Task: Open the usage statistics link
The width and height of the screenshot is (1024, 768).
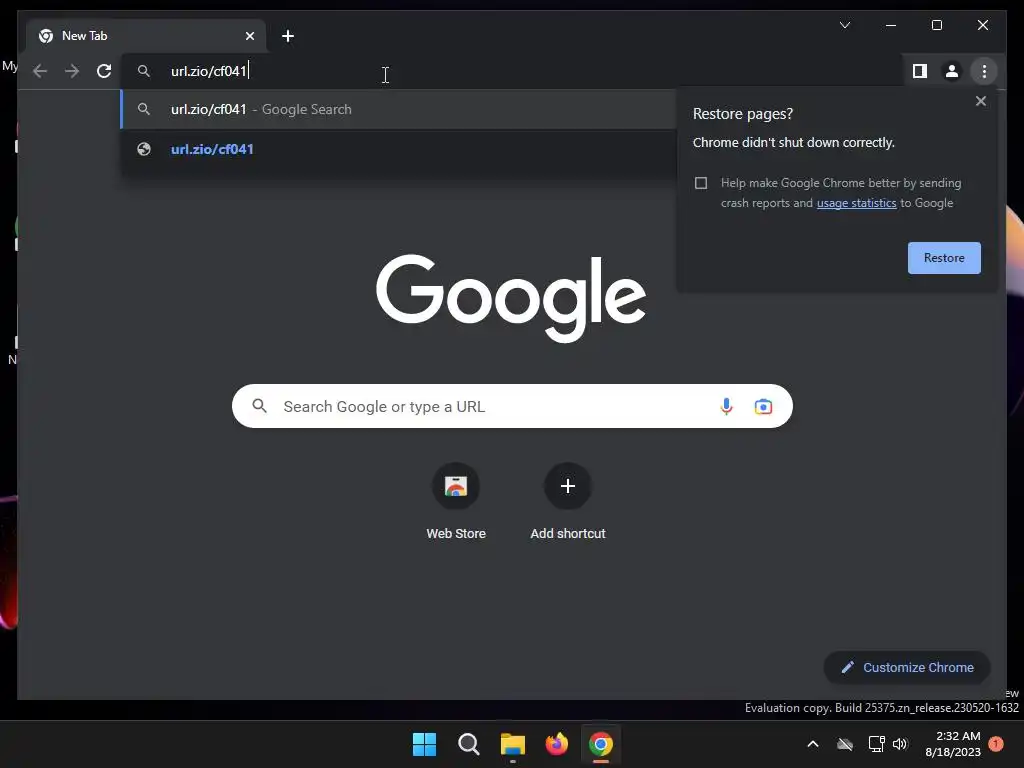Action: click(856, 203)
